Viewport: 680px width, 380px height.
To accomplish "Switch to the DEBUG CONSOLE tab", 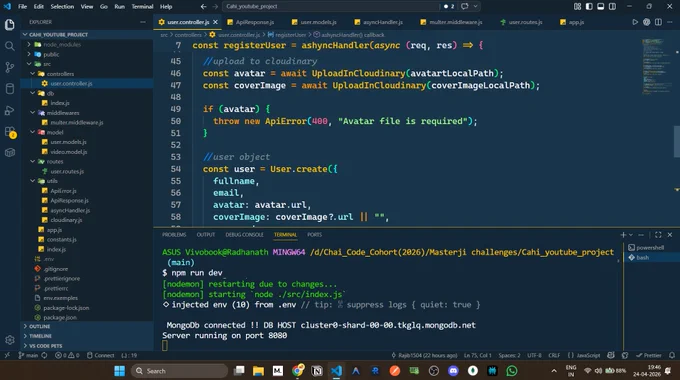I will 244,235.
